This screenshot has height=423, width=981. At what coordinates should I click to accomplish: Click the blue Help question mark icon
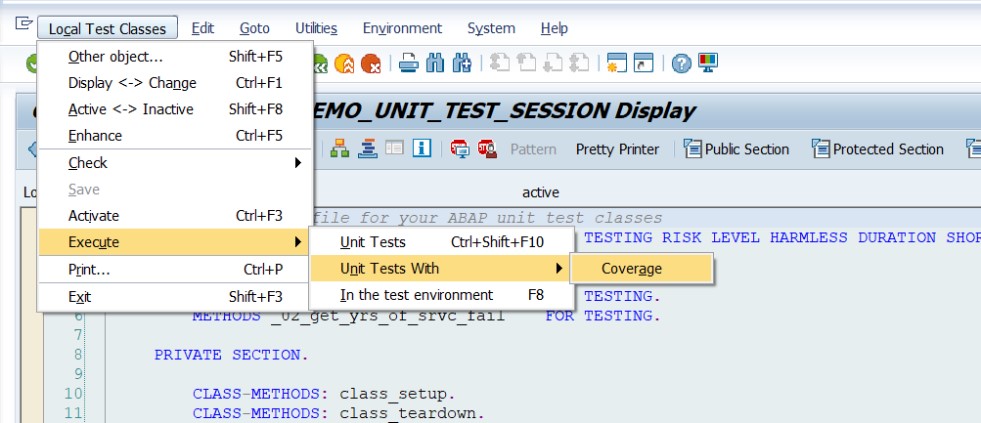(x=681, y=63)
